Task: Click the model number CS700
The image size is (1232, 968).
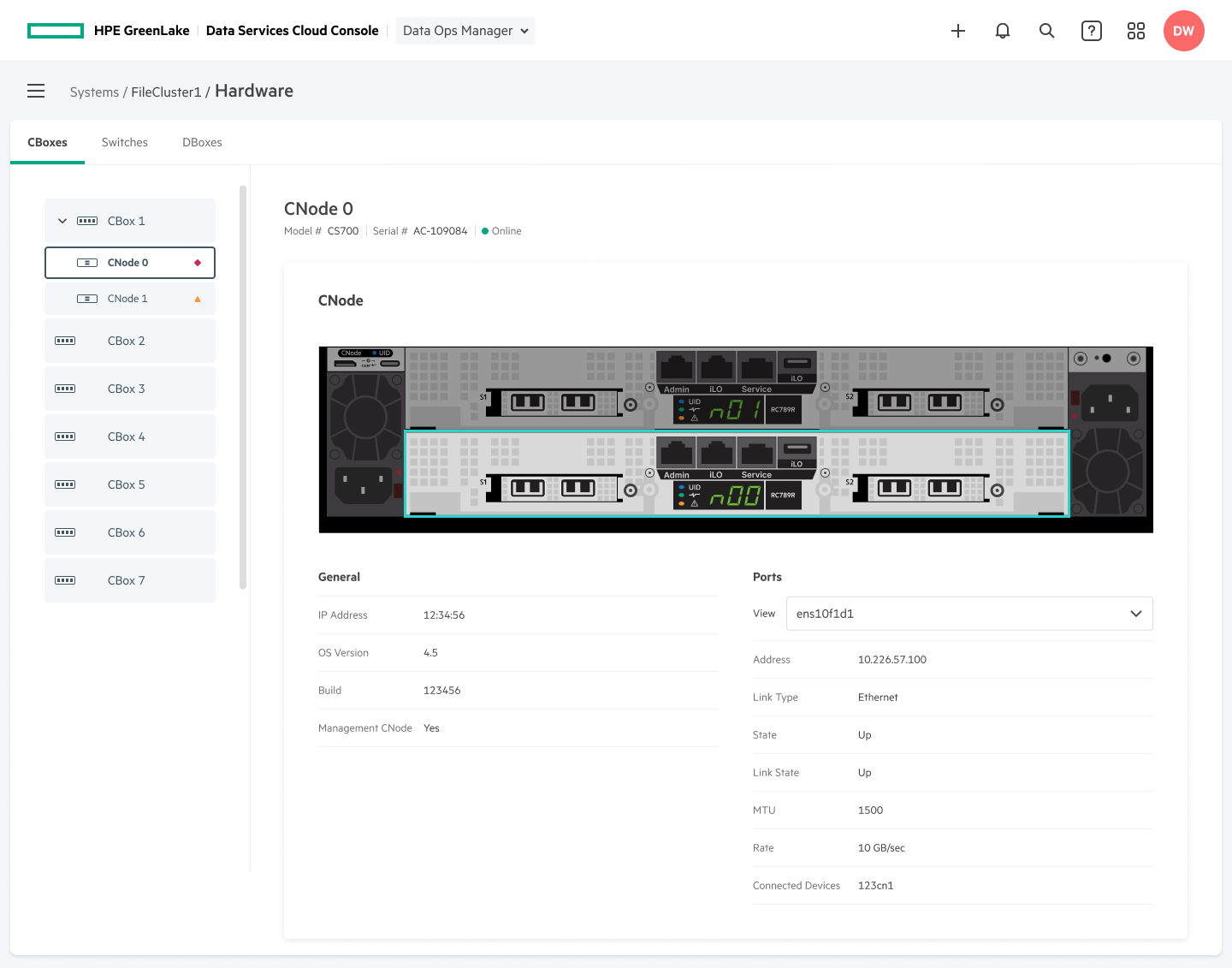Action: 343,231
